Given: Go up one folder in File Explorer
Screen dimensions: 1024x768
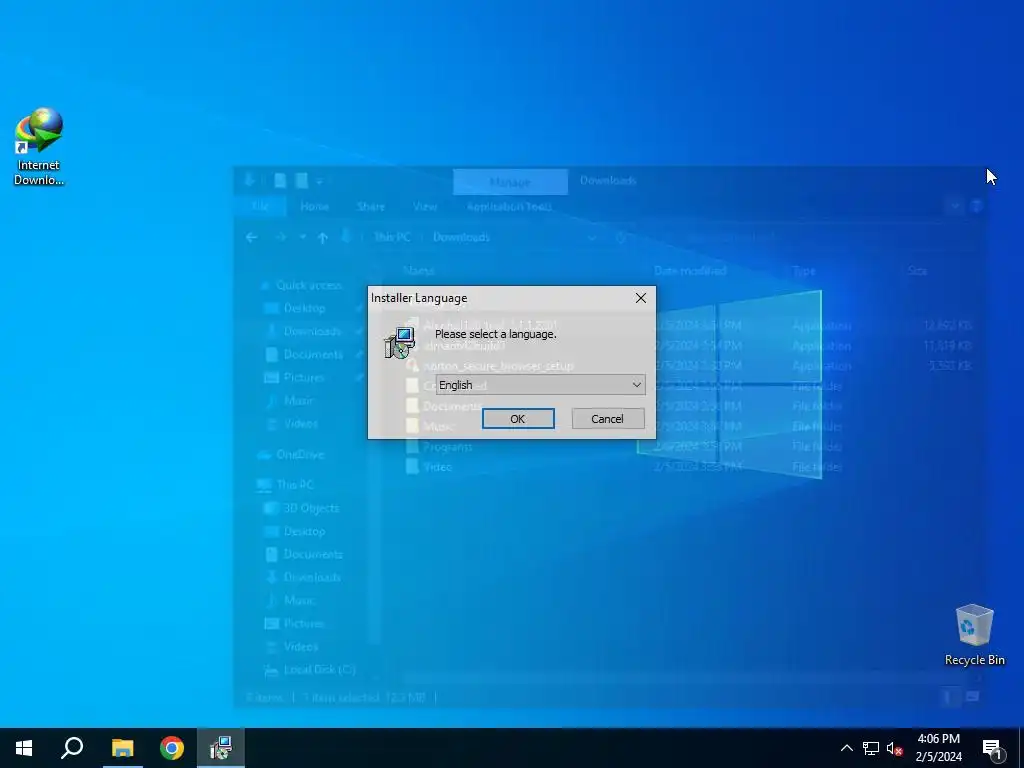Looking at the screenshot, I should coord(323,238).
